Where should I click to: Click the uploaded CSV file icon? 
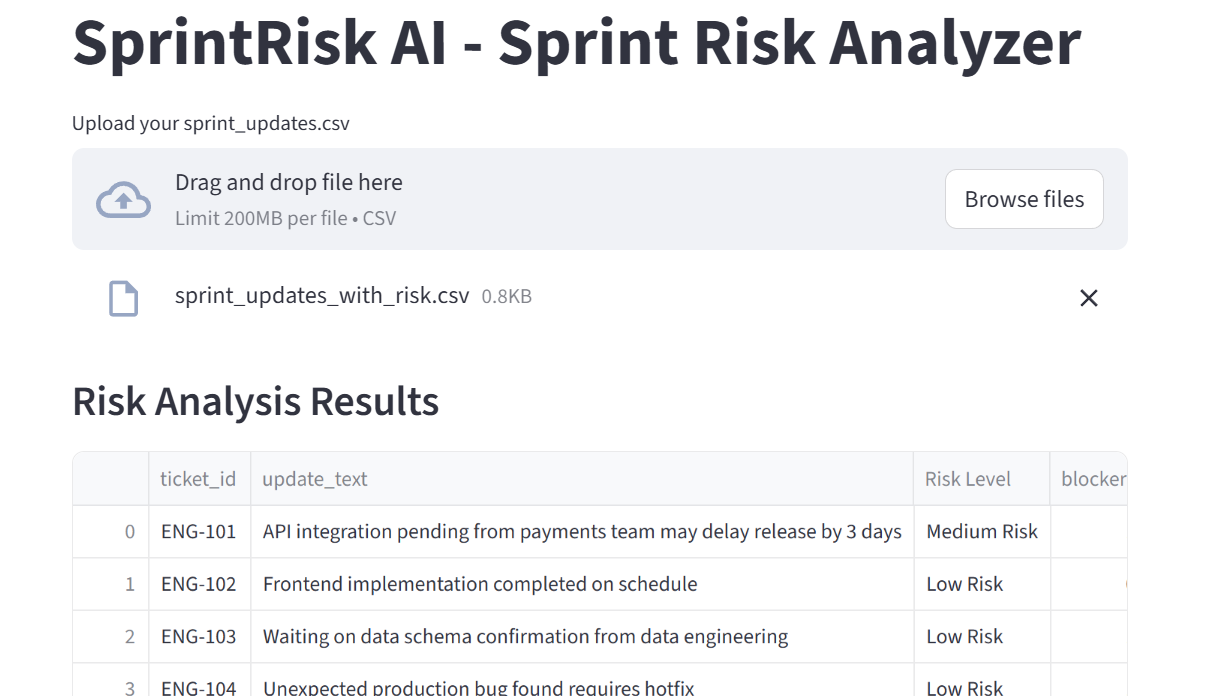click(123, 298)
